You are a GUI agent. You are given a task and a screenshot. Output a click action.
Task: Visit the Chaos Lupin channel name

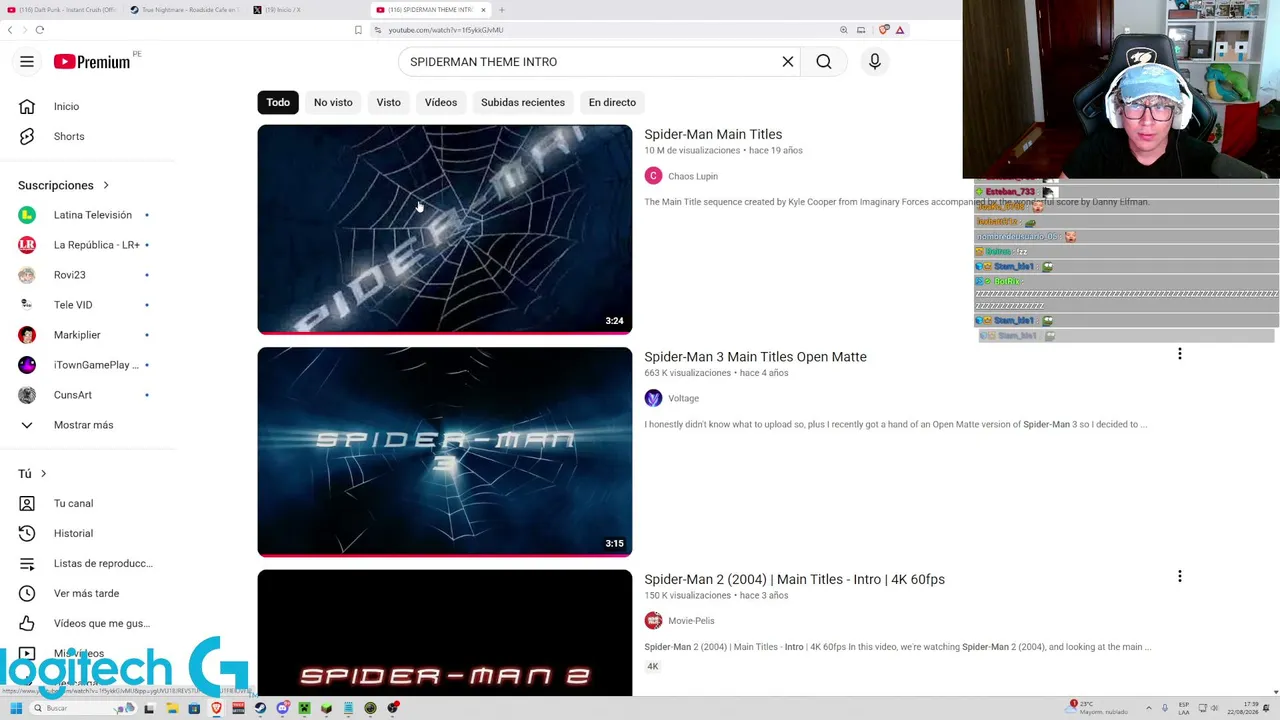pyautogui.click(x=693, y=176)
